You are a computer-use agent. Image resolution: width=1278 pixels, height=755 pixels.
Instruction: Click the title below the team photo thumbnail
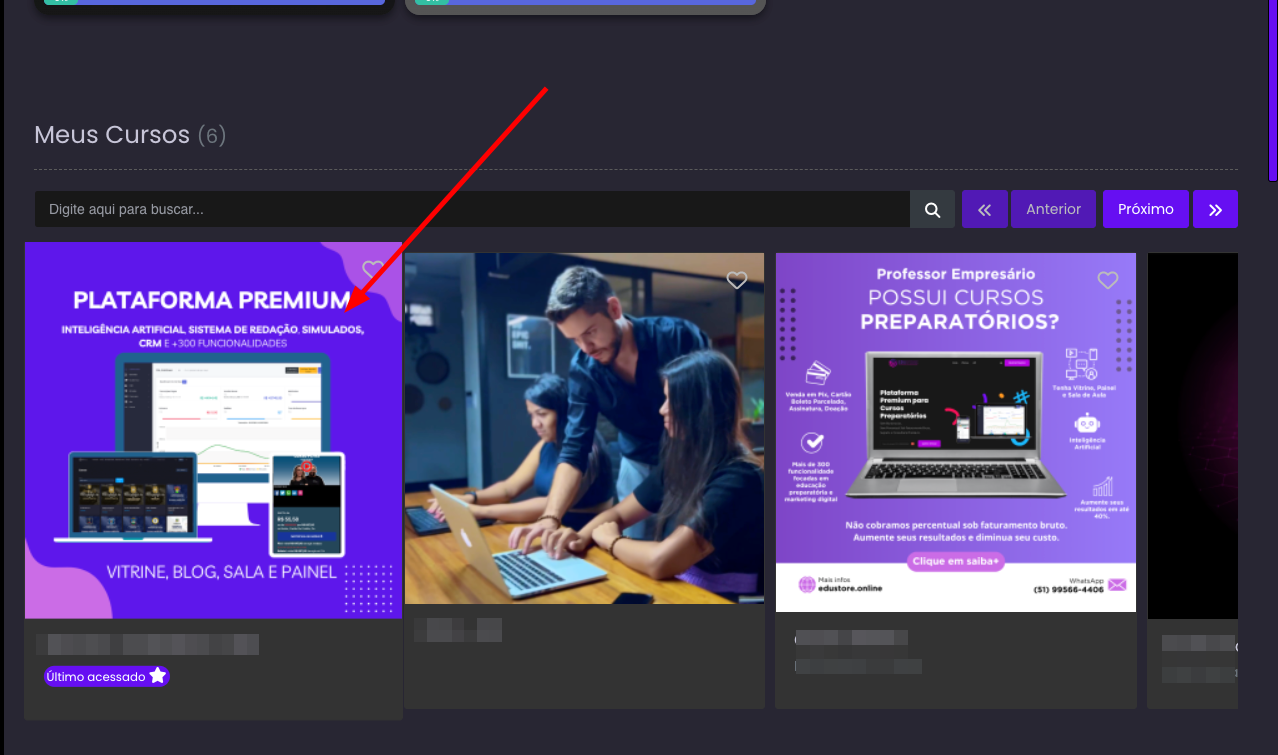[457, 630]
